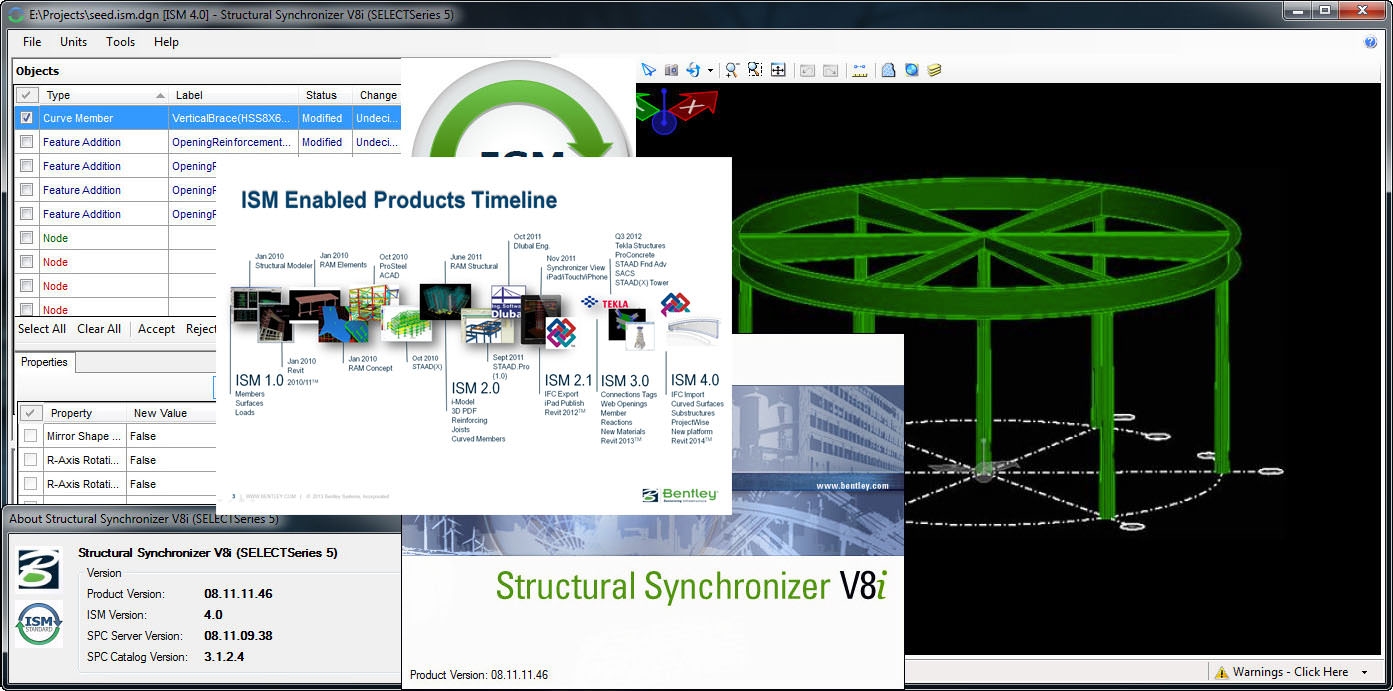Viewport: 1393px width, 691px height.
Task: Click the Modified status of Curve Member
Action: coord(324,118)
